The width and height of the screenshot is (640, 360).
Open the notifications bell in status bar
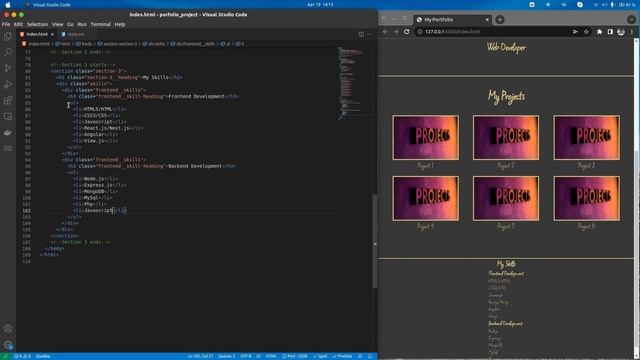(x=370, y=356)
